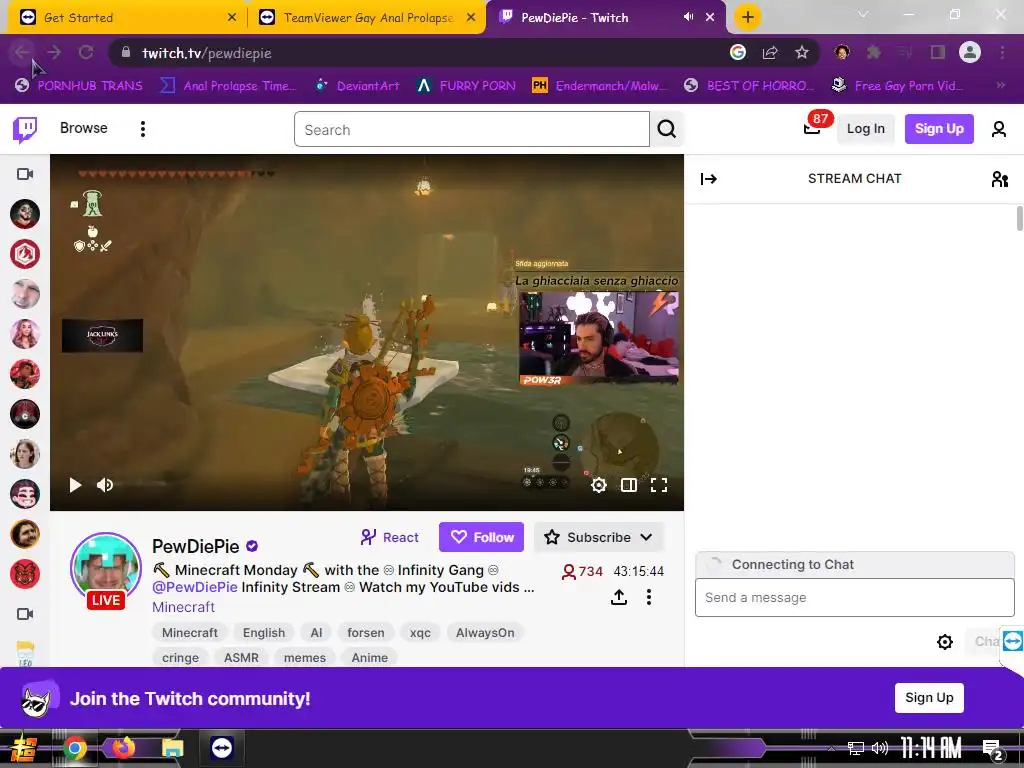
Task: Click the Sign Up button in header
Action: tap(938, 129)
